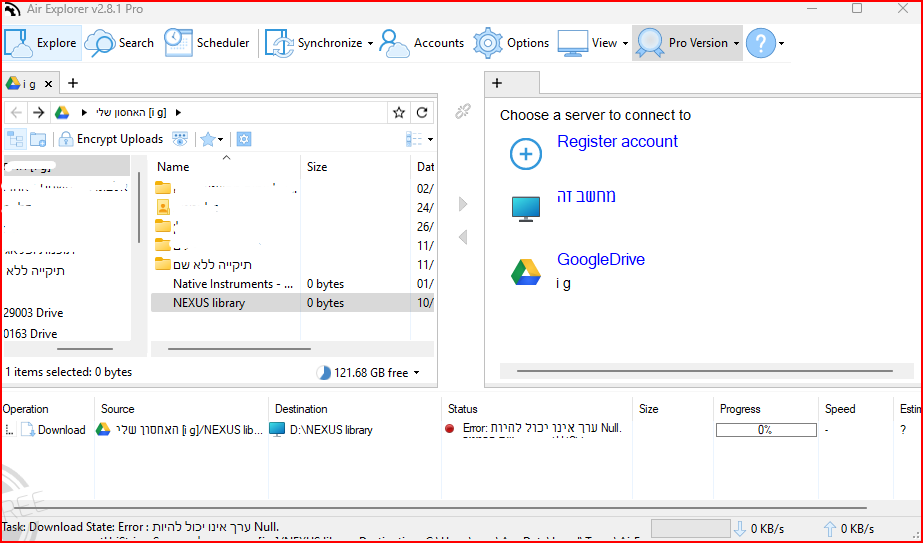Click the tree panel vertical scrollbar
923x543 pixels.
(x=138, y=207)
